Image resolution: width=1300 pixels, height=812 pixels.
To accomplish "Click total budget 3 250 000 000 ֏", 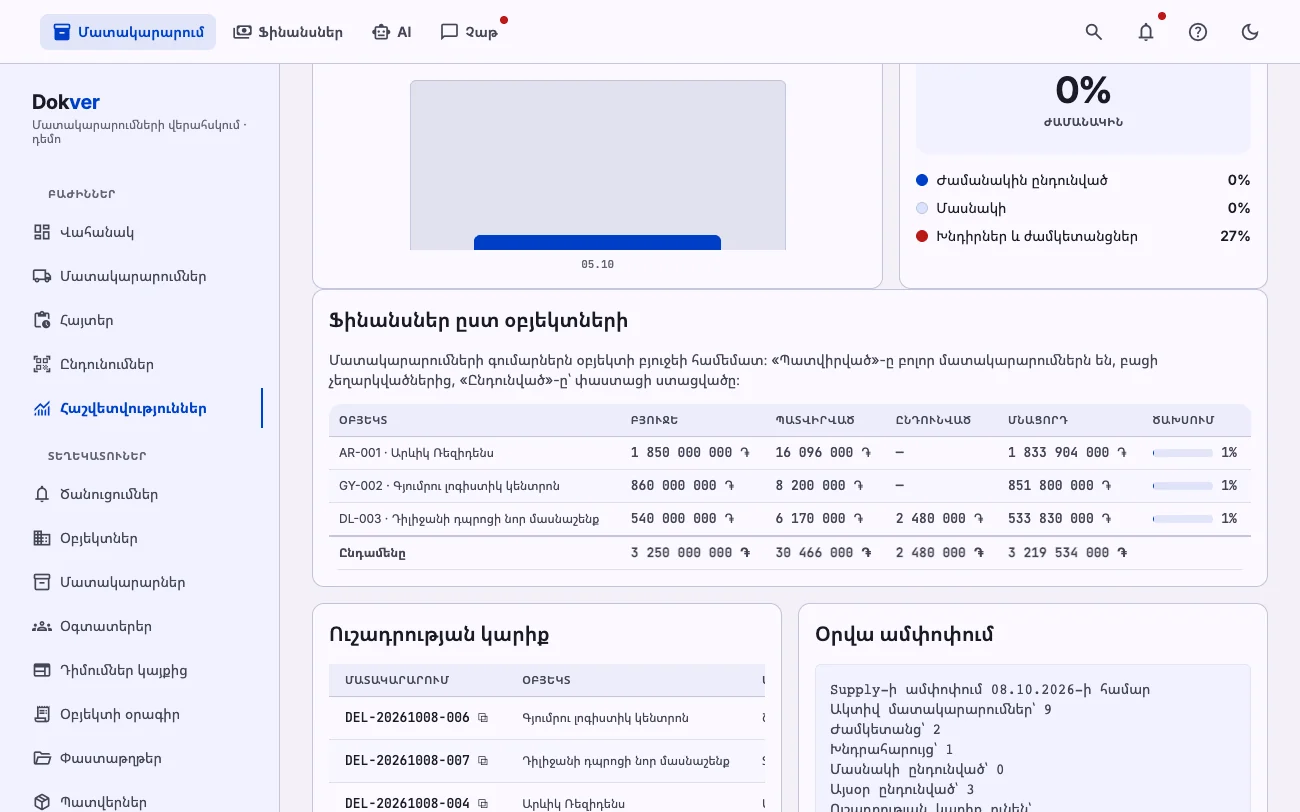I will (690, 553).
